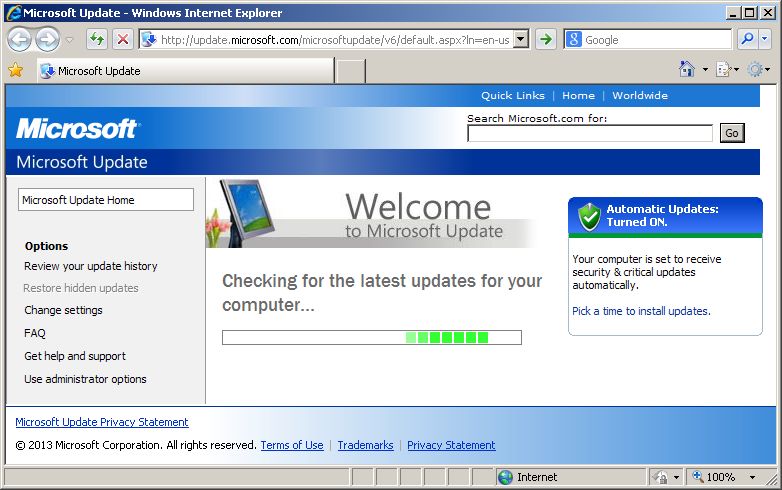Open the footer Privacy Statement link

(x=451, y=445)
